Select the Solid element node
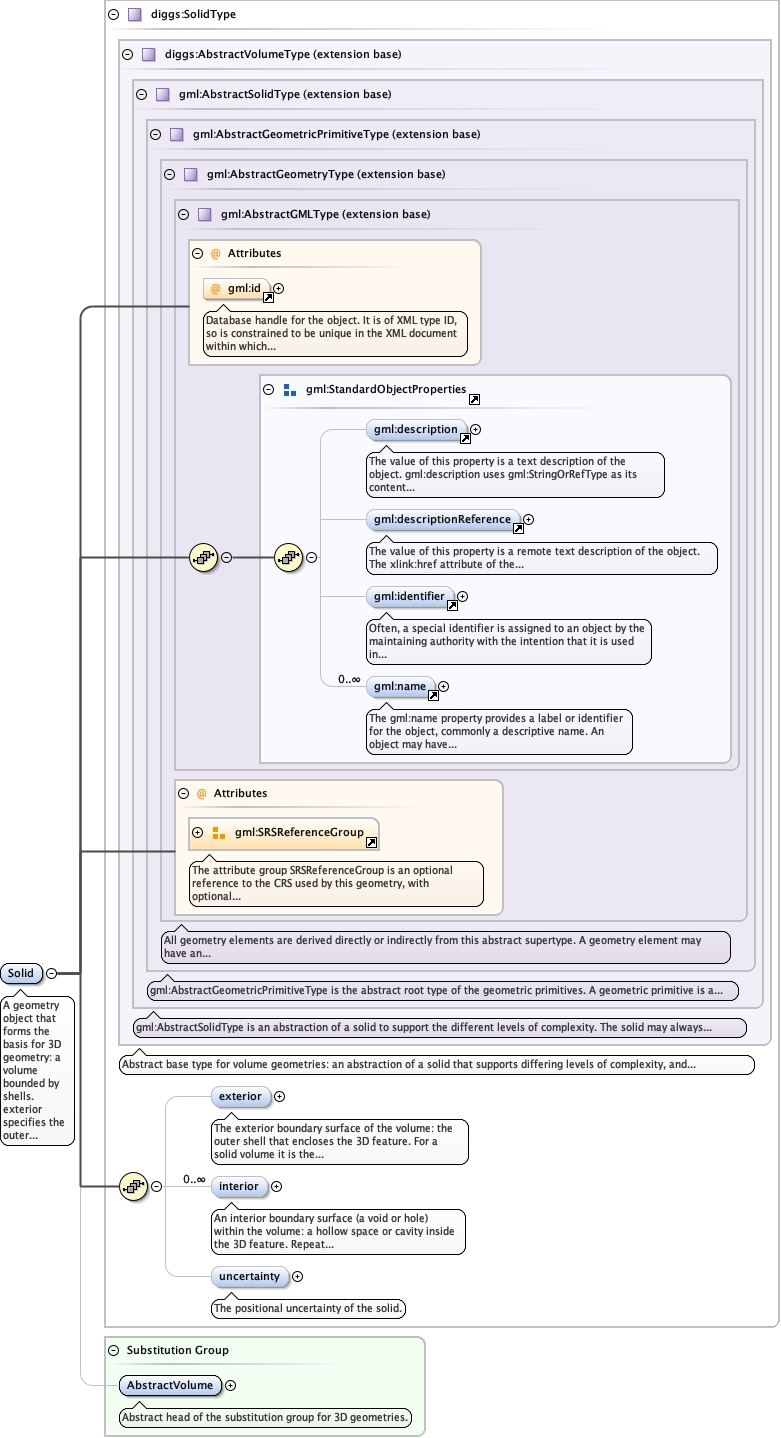This screenshot has width=781, height=1438. tap(21, 973)
